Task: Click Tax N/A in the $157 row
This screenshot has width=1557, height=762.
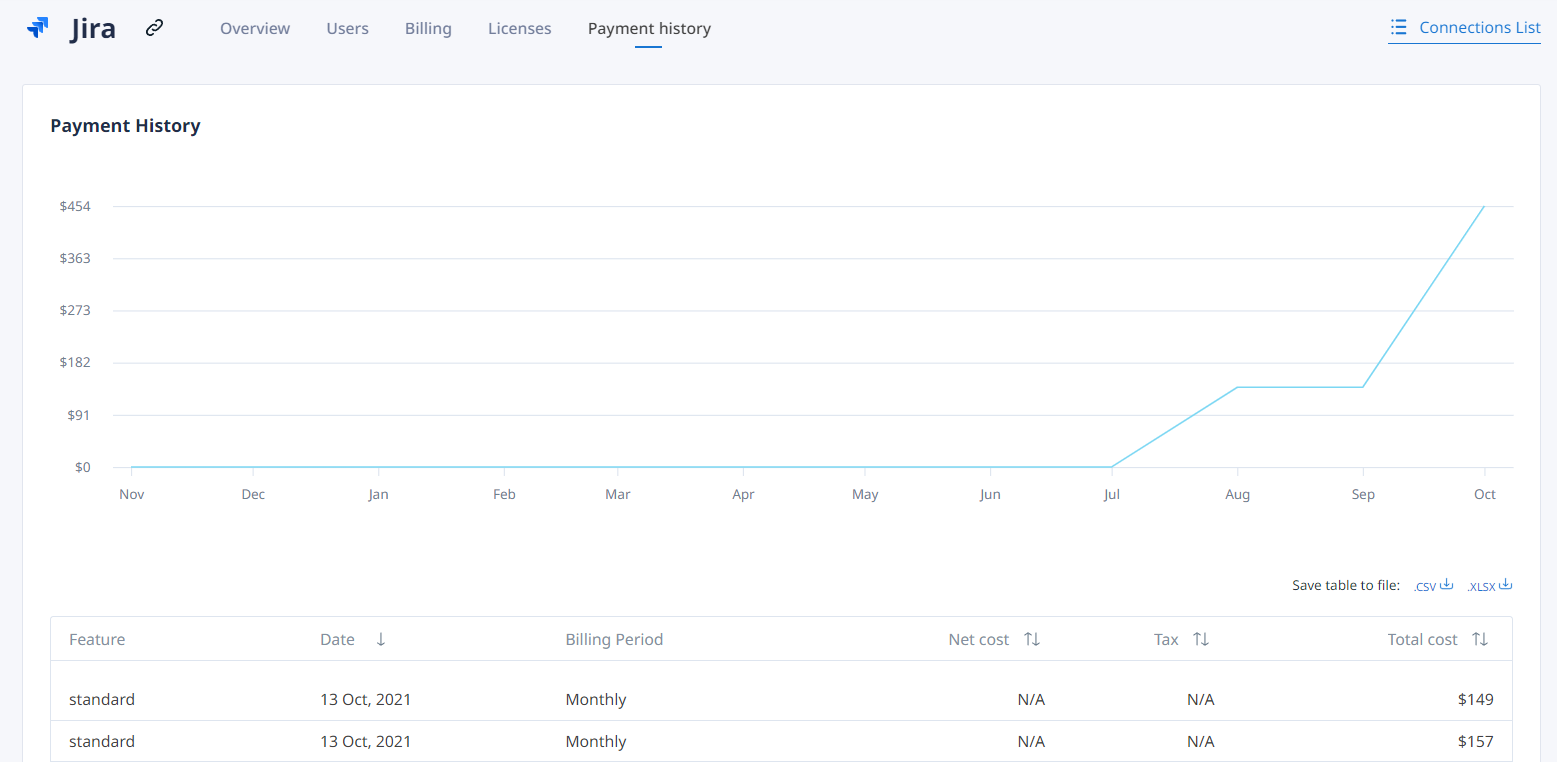Action: click(x=1201, y=741)
